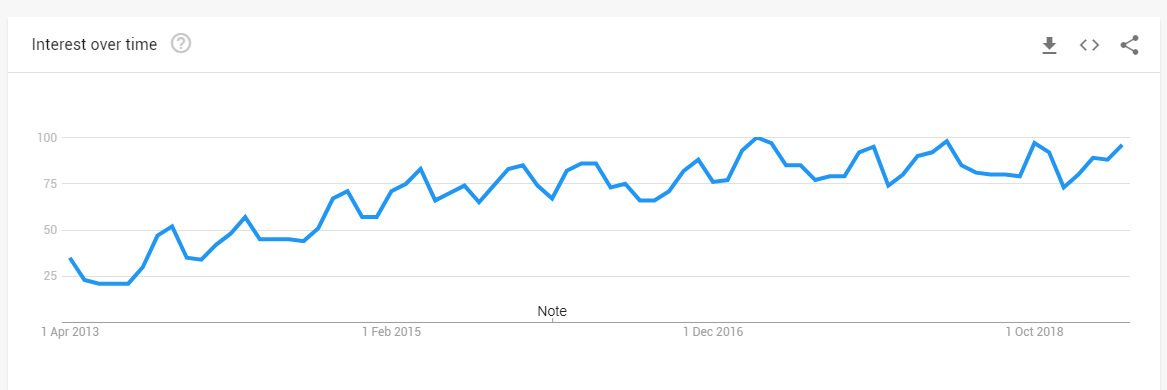1167x390 pixels.
Task: Click the line's highest peak touching 100
Action: [x=756, y=138]
